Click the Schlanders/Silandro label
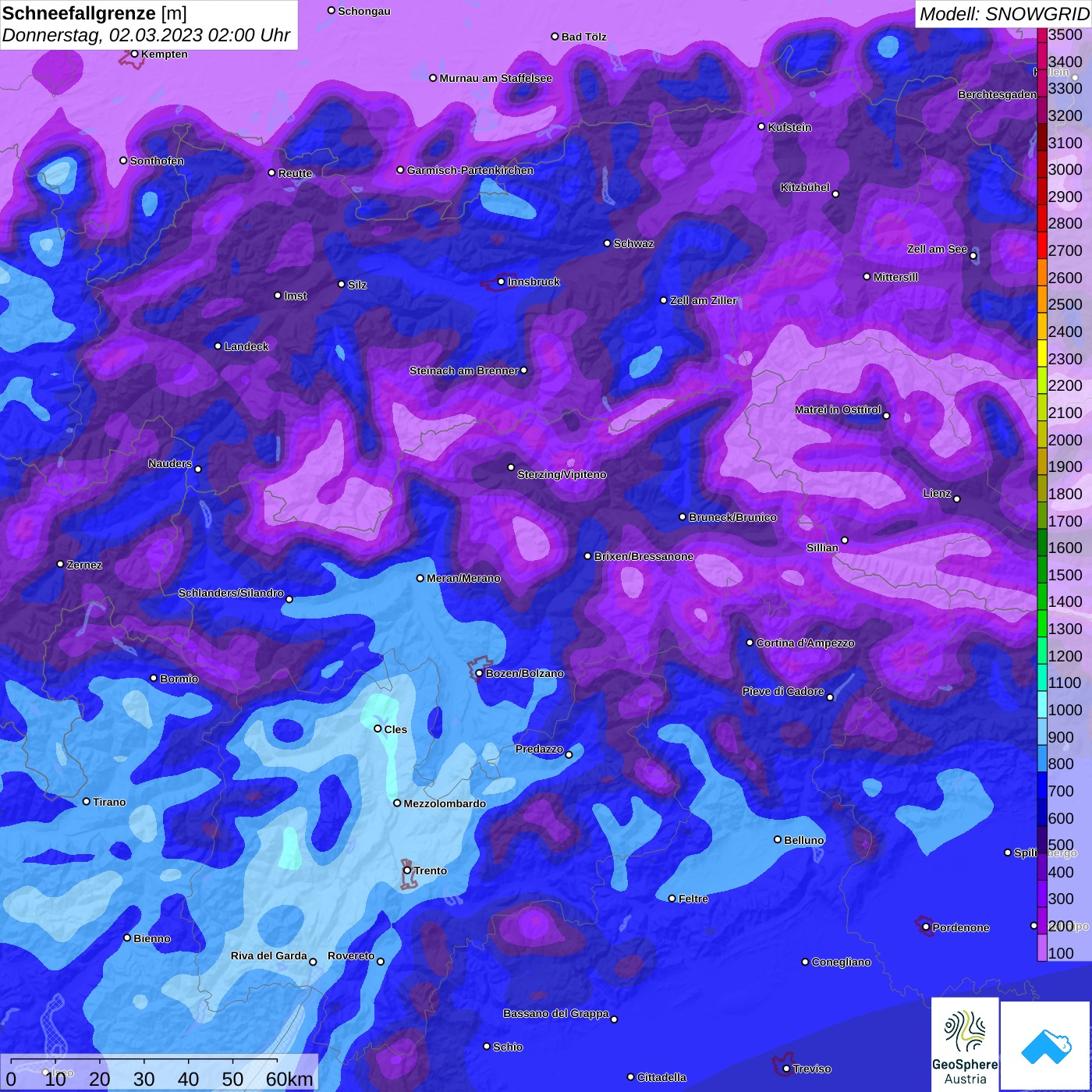 231,593
